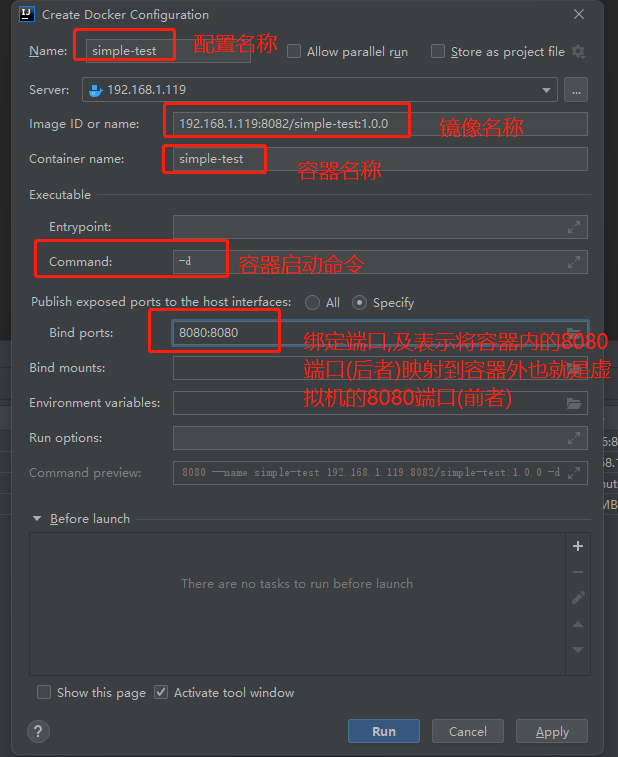Image resolution: width=618 pixels, height=757 pixels.
Task: Uncheck Activate tool window checkbox
Action: (161, 692)
